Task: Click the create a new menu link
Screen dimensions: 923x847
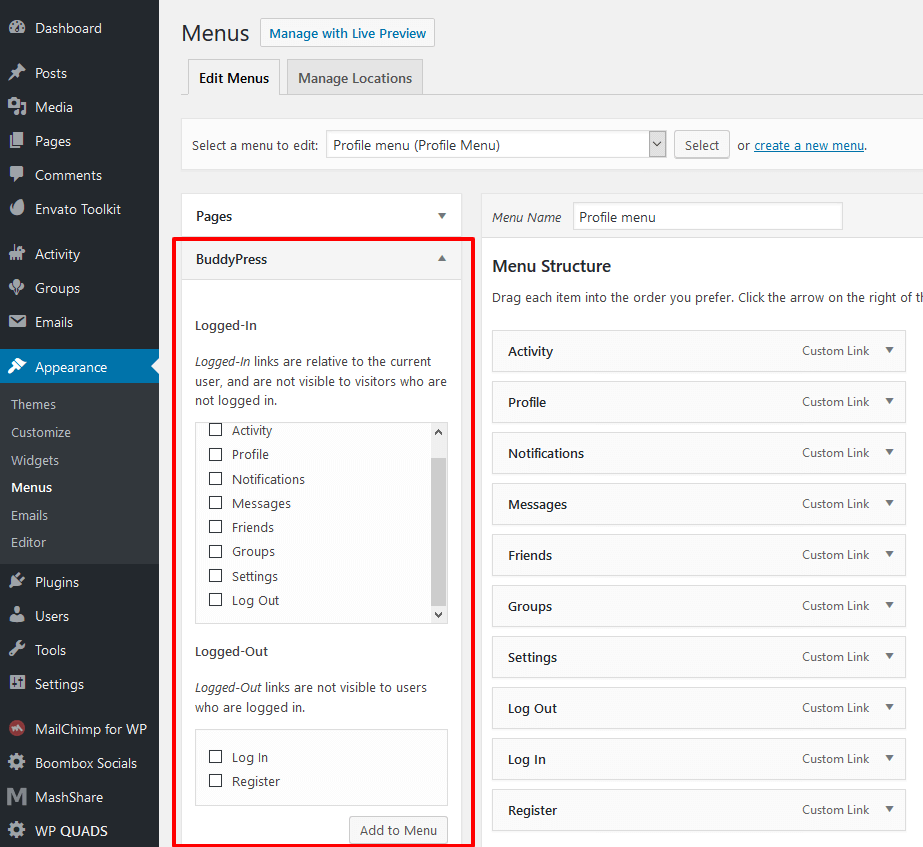Action: [809, 145]
